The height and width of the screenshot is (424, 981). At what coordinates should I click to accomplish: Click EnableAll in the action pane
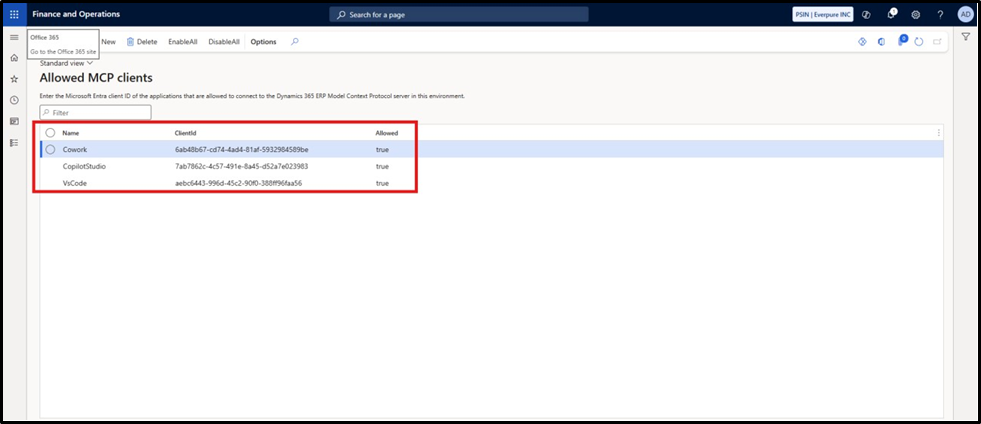tap(183, 42)
